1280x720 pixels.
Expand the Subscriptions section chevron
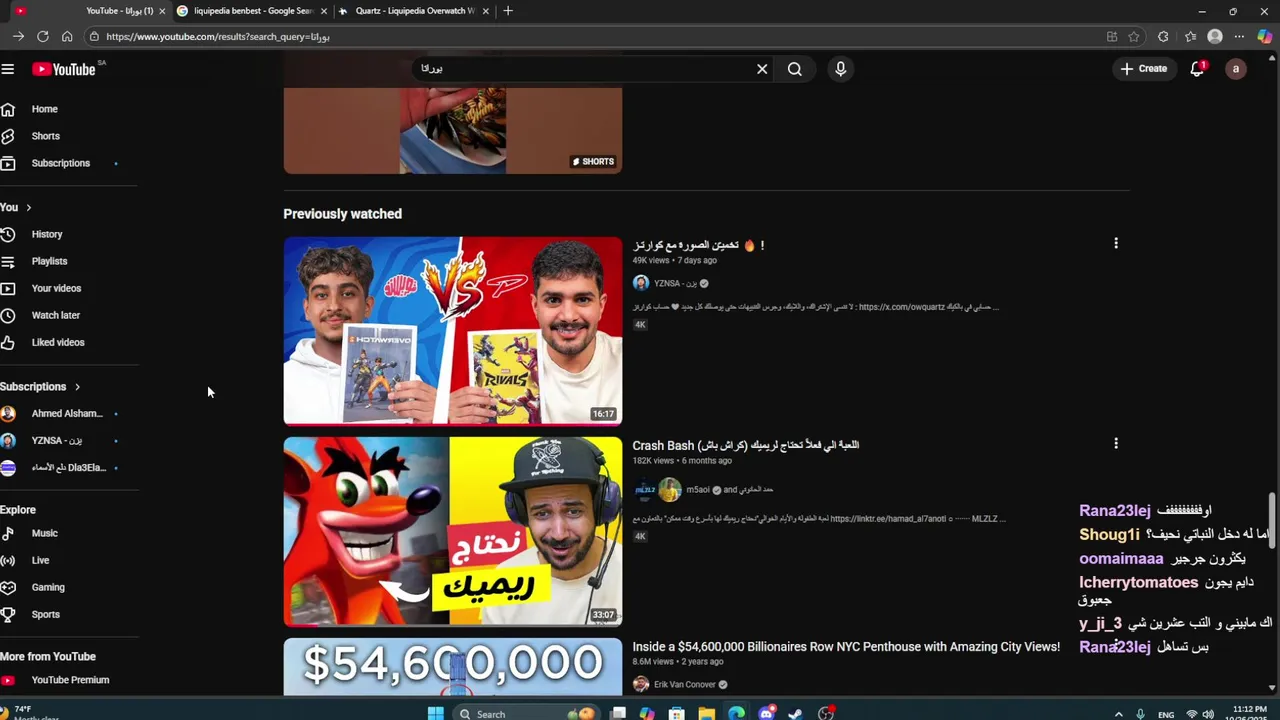(77, 387)
